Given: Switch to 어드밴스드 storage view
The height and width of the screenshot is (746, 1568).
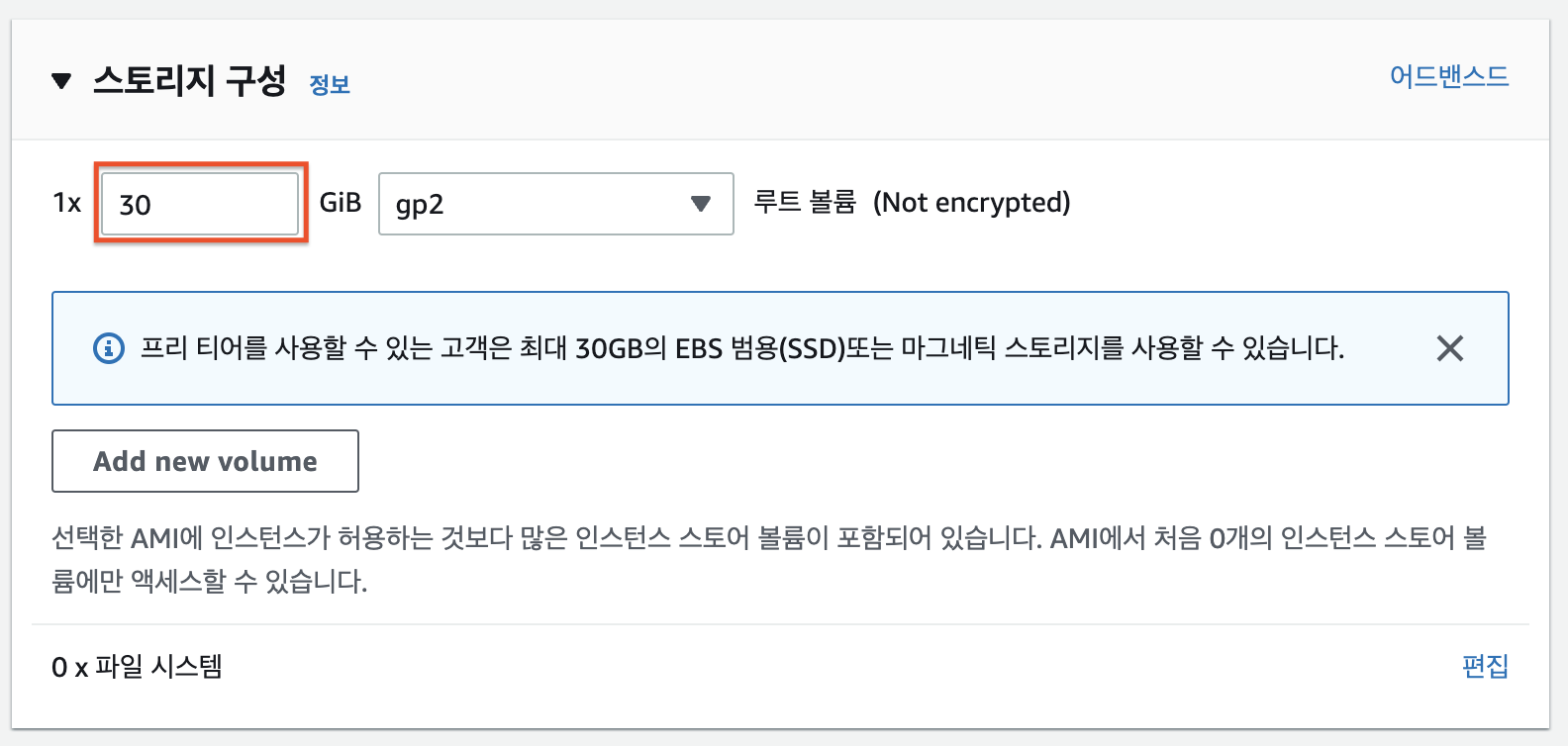Looking at the screenshot, I should coord(1448,76).
